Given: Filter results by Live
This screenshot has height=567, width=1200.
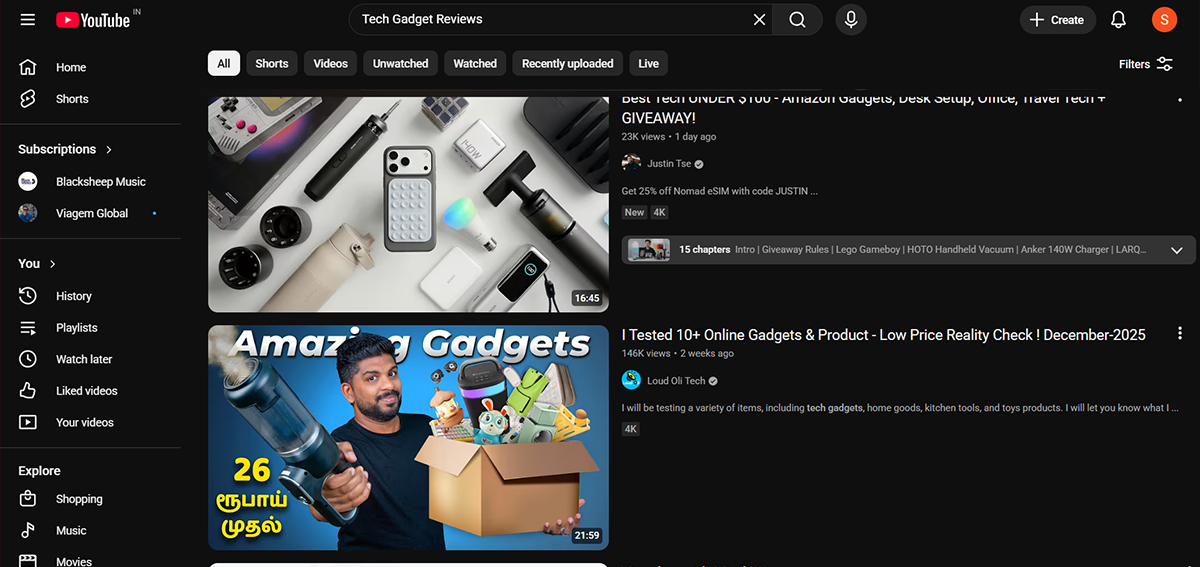Looking at the screenshot, I should coord(649,63).
